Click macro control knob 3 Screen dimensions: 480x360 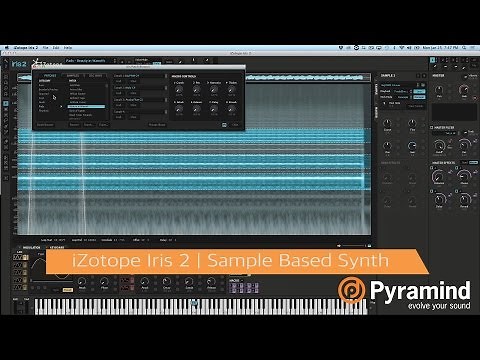click(x=214, y=90)
